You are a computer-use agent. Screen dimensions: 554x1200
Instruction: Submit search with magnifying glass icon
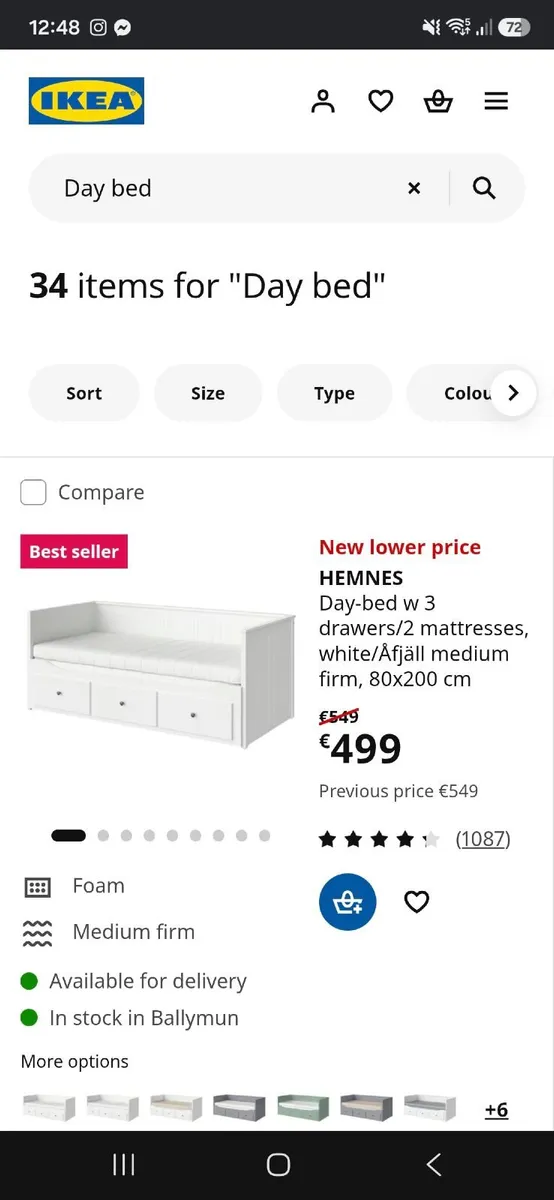pyautogui.click(x=484, y=188)
